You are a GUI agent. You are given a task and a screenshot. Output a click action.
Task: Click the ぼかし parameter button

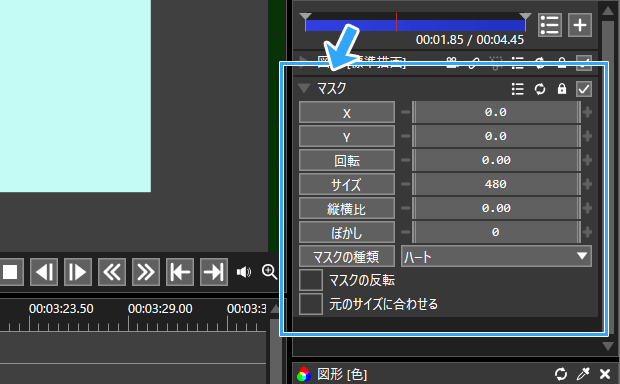347,232
